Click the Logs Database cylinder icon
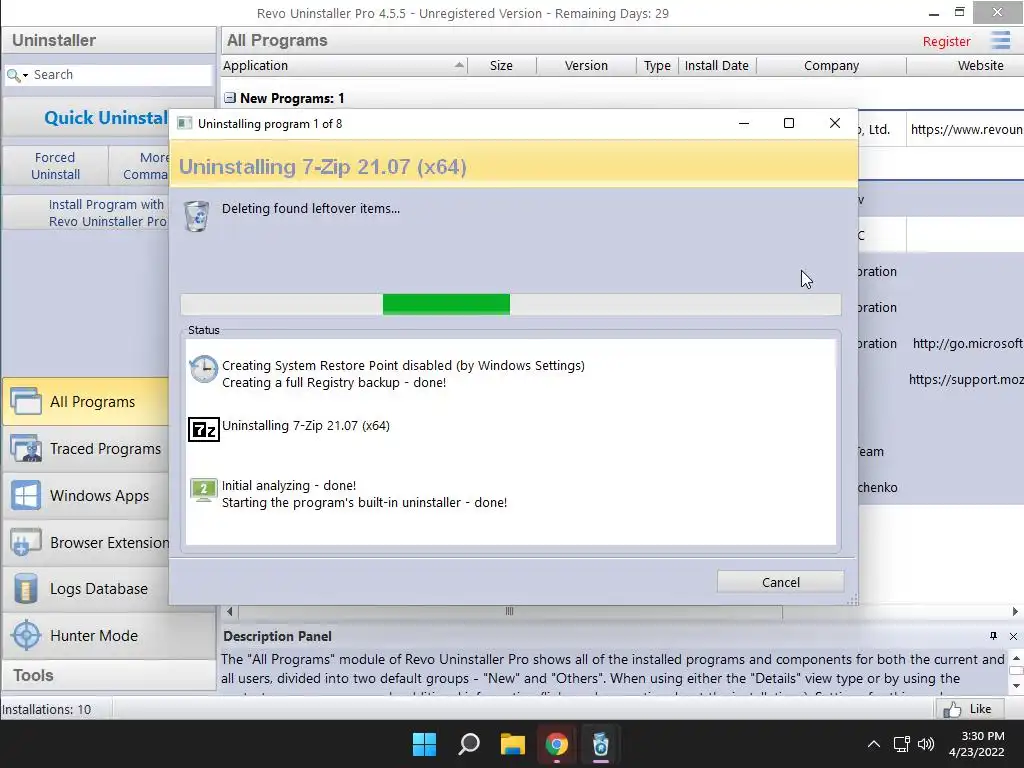This screenshot has width=1024, height=768. click(x=25, y=589)
